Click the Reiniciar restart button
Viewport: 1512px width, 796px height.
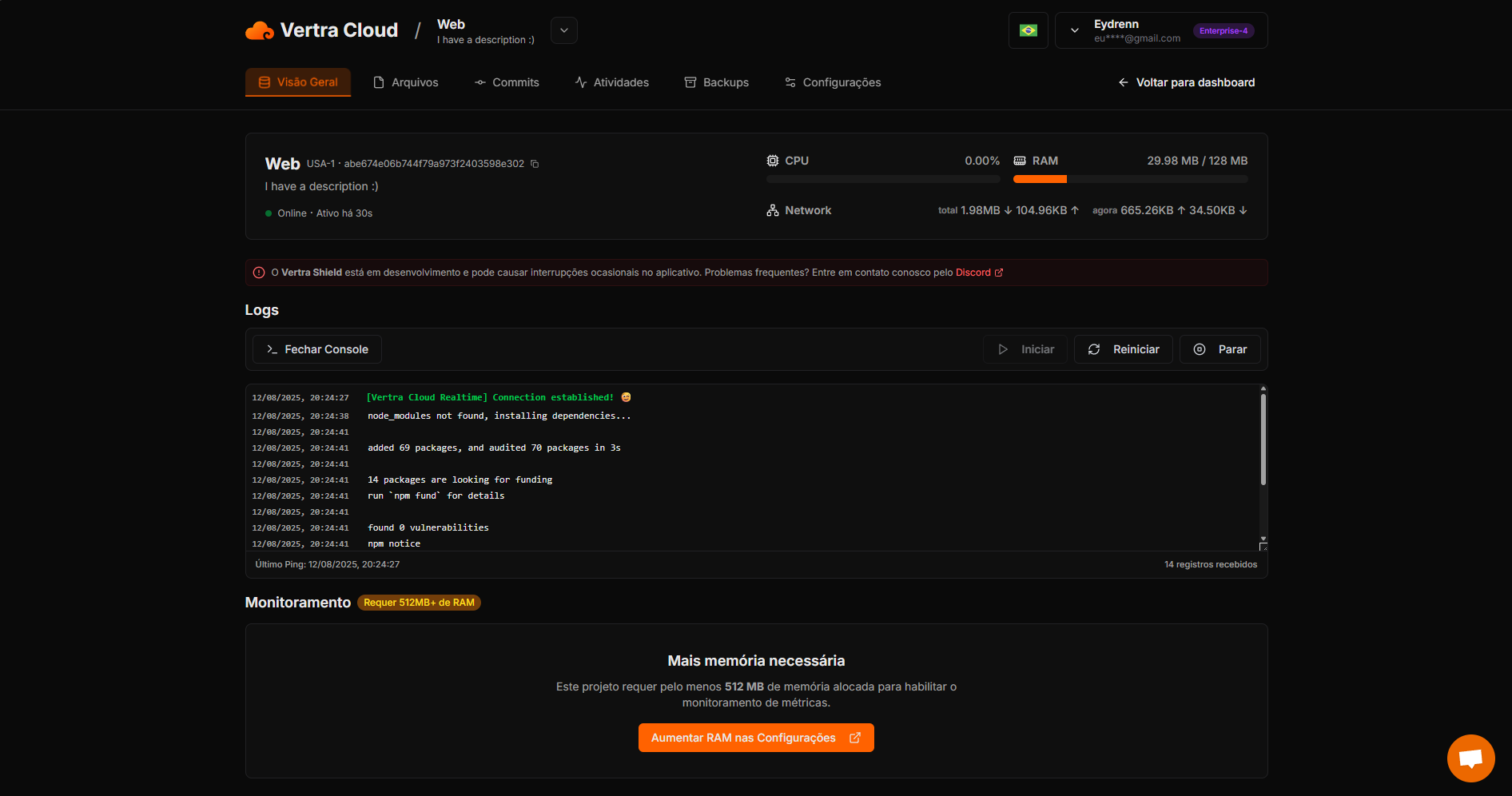(x=1124, y=349)
